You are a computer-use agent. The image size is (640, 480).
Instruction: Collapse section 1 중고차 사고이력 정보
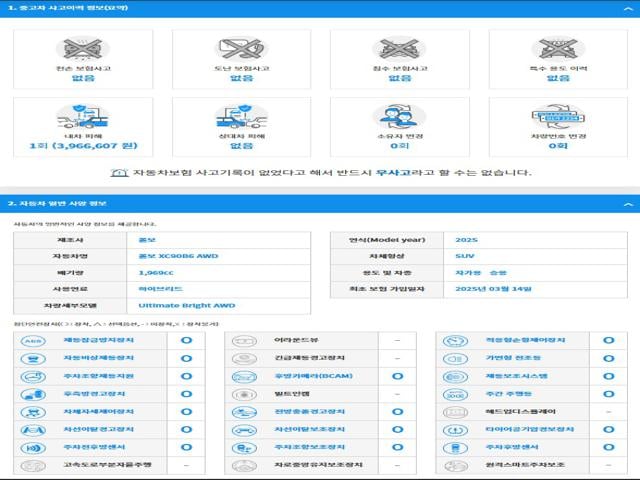(x=627, y=7)
